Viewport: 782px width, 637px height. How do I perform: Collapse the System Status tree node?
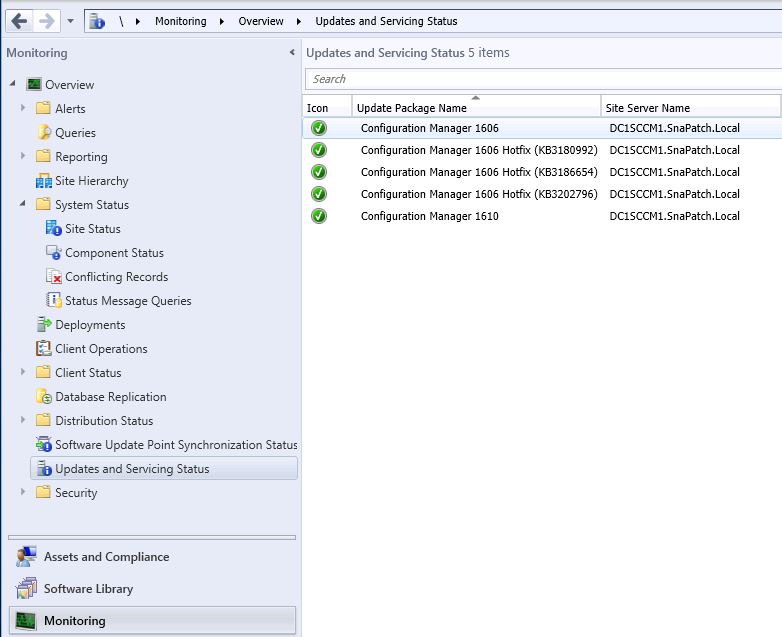pos(22,203)
